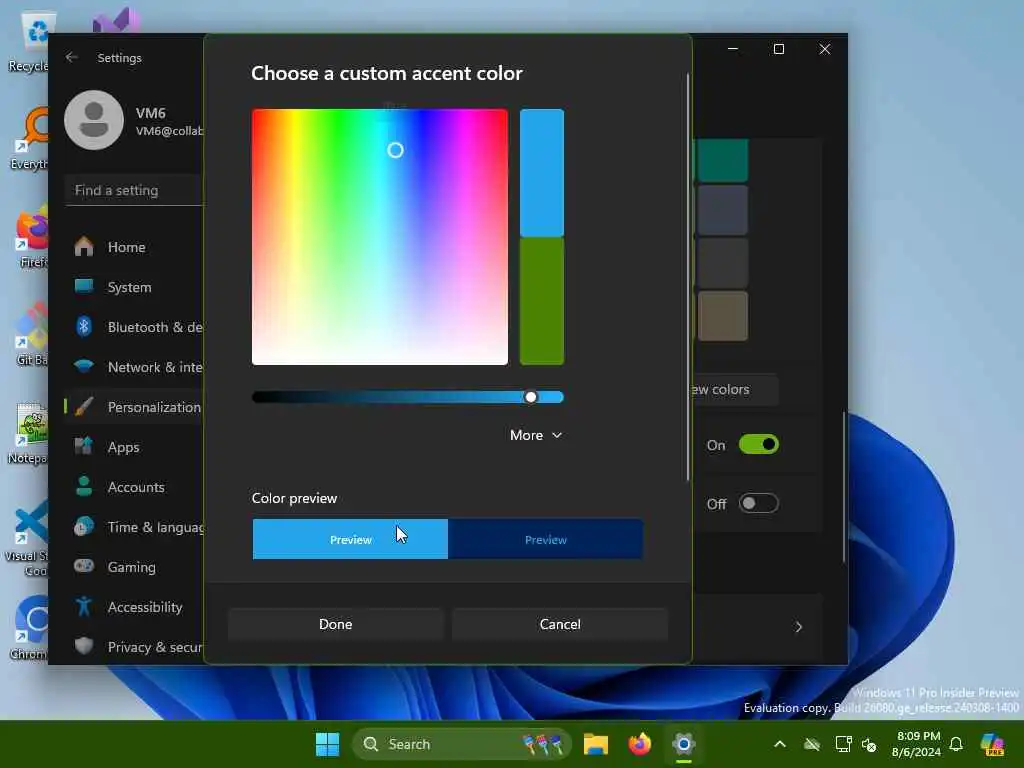Expand the row with right chevron
This screenshot has height=768, width=1024.
798,627
